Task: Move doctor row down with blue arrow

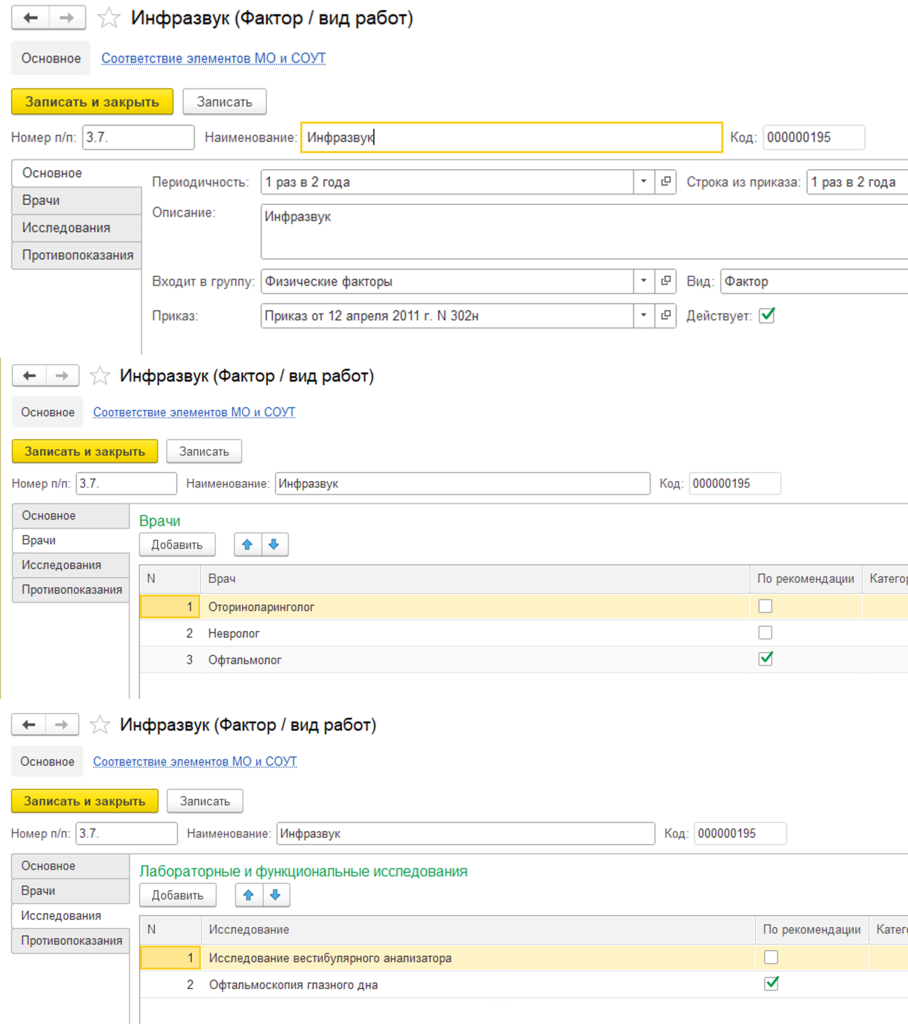Action: coord(274,545)
